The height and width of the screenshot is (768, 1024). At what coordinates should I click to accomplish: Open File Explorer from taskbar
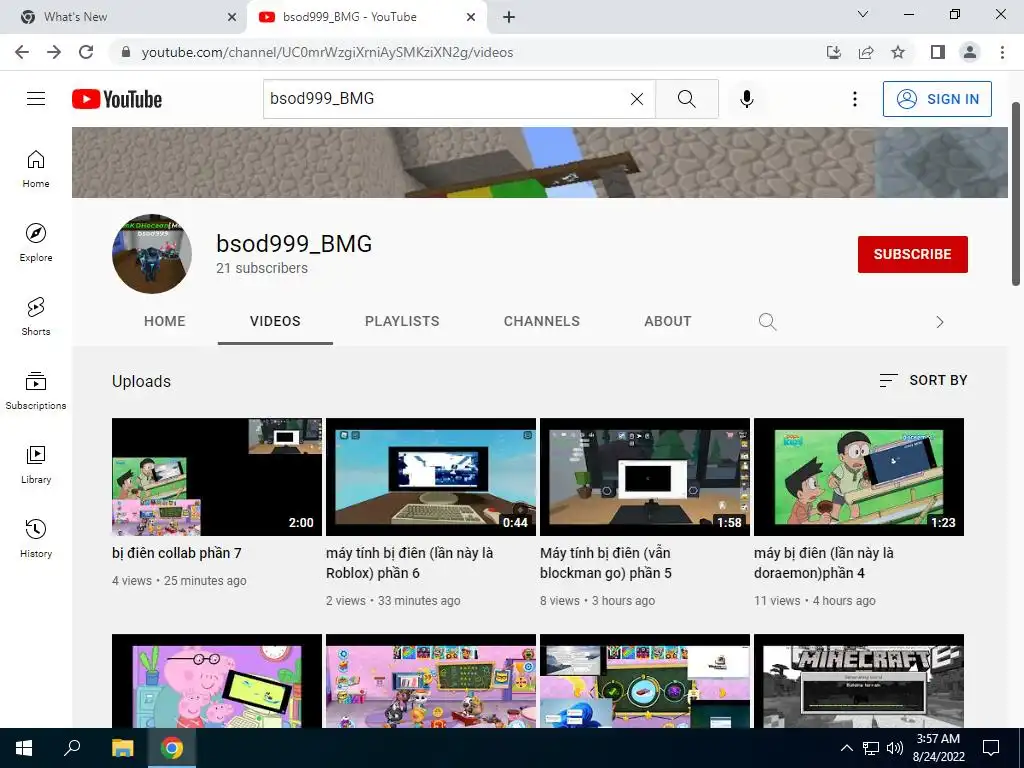[x=122, y=748]
